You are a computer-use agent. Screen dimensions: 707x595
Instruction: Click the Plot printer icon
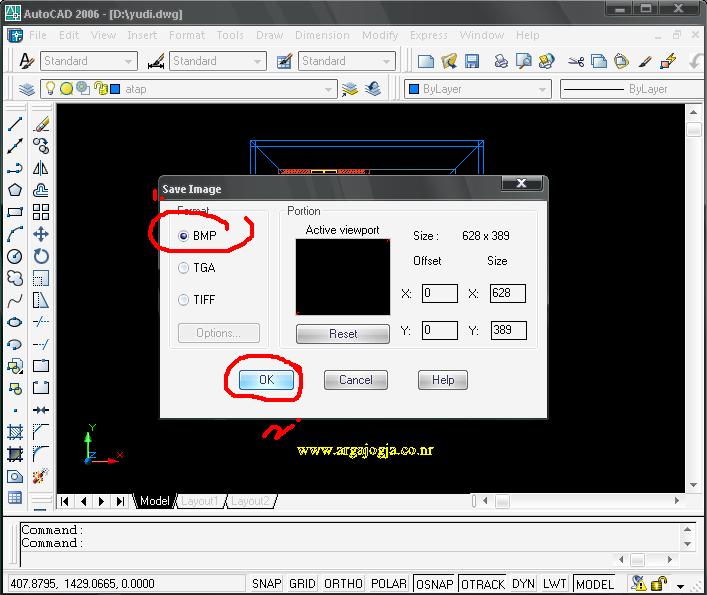click(501, 61)
